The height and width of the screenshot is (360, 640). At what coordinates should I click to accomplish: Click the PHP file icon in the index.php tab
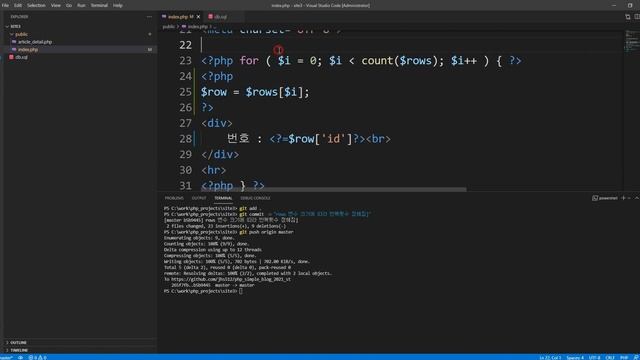[164, 17]
